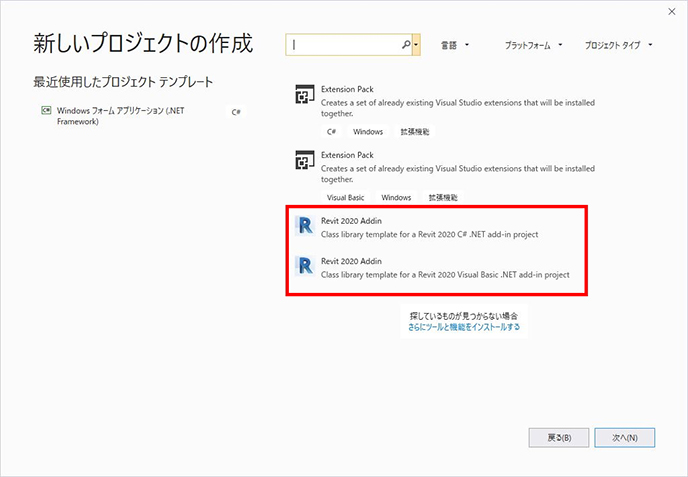Close the new project dialog
Screen dimensions: 688x477
tap(672, 12)
